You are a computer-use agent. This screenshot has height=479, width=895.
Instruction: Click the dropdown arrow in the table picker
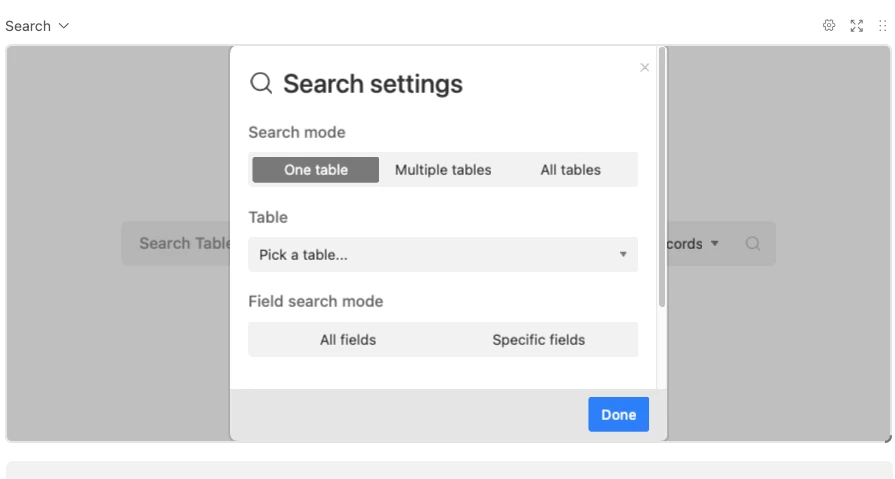tap(623, 255)
